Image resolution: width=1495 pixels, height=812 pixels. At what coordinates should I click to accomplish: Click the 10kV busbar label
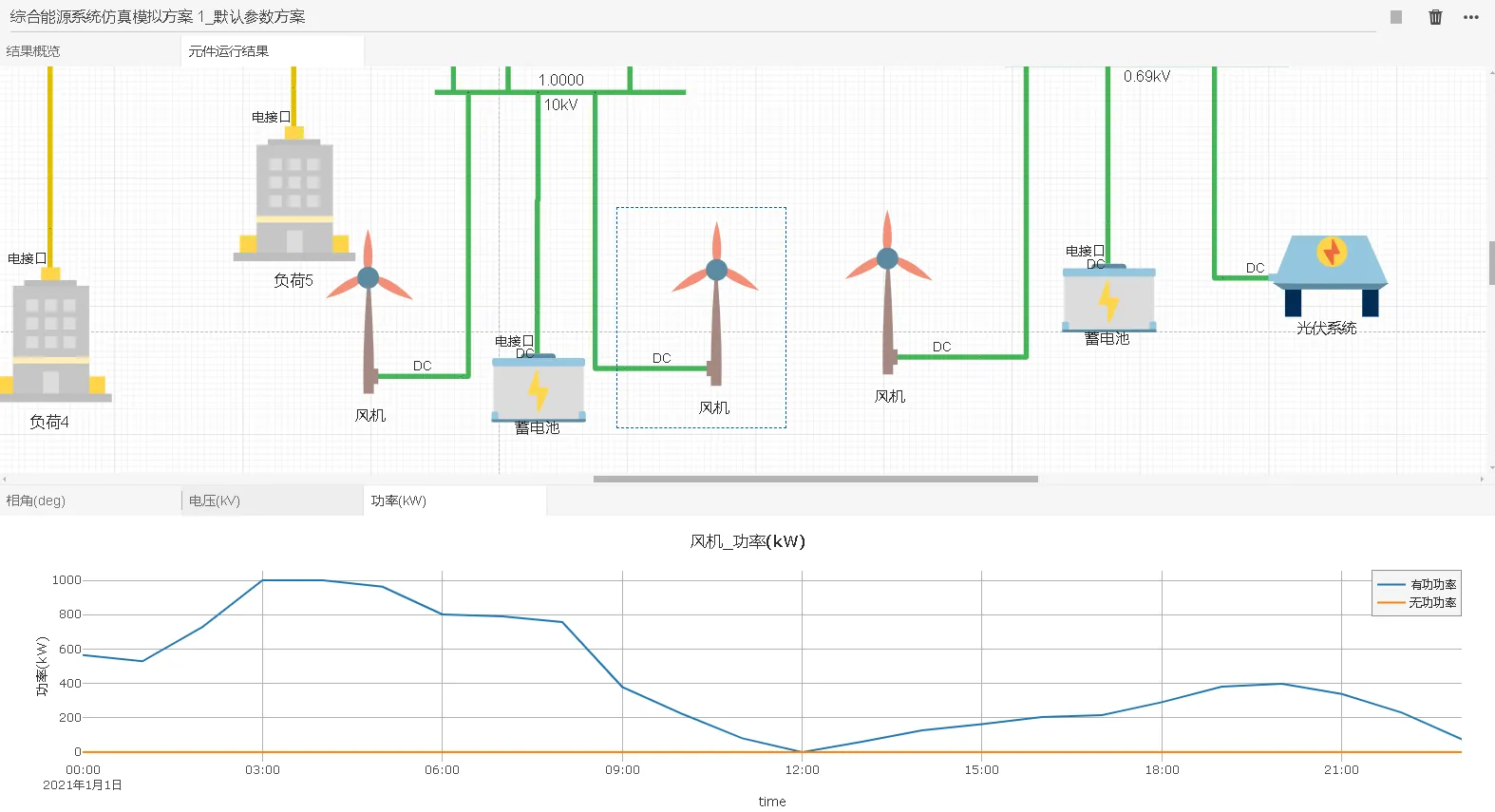pos(560,104)
